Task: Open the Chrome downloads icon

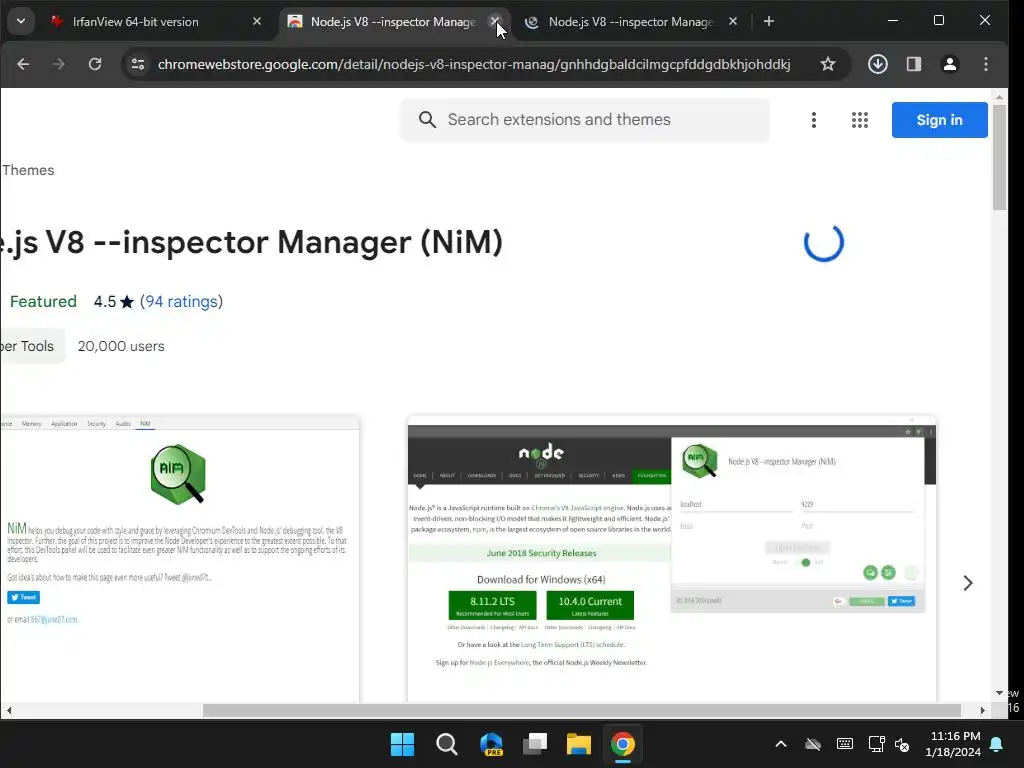Action: tap(878, 64)
